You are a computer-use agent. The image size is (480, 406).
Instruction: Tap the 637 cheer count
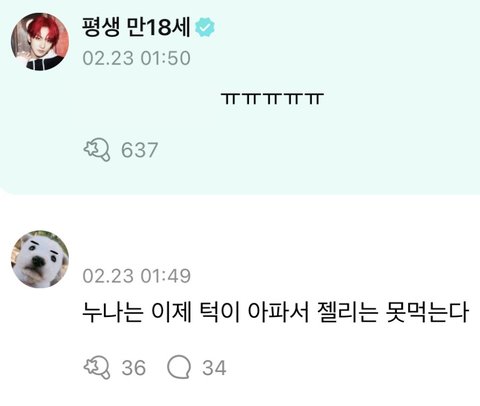click(x=139, y=150)
